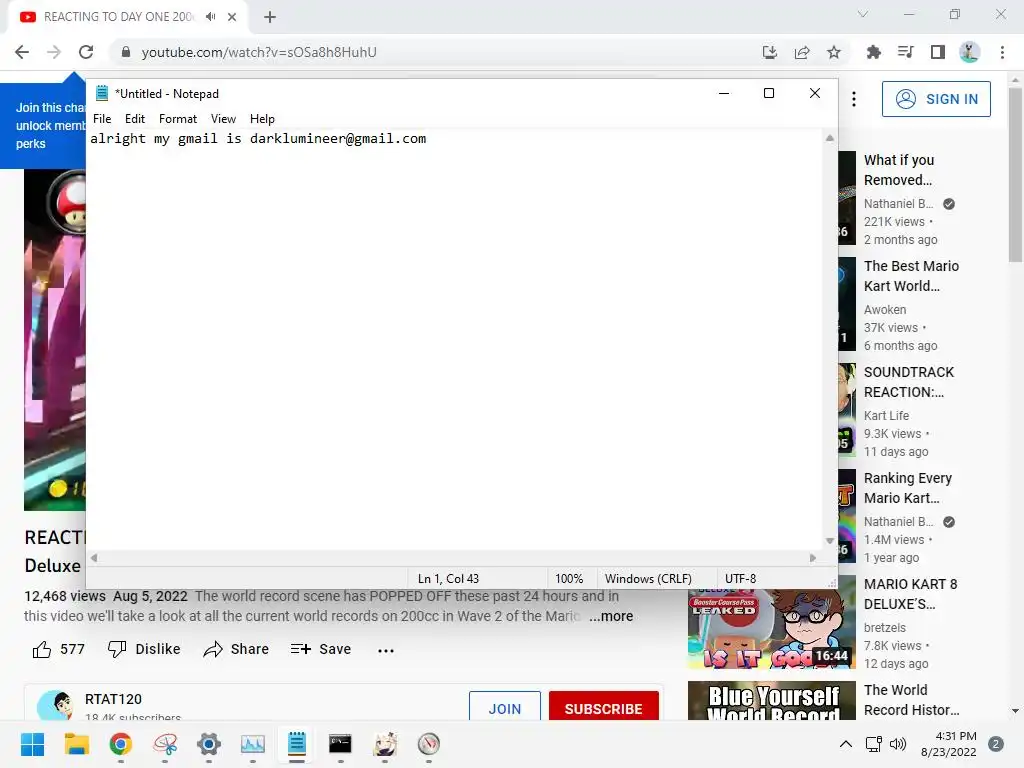The height and width of the screenshot is (768, 1024).
Task: Open YouTube settings three-dot icon near Sign In
Action: coord(854,99)
